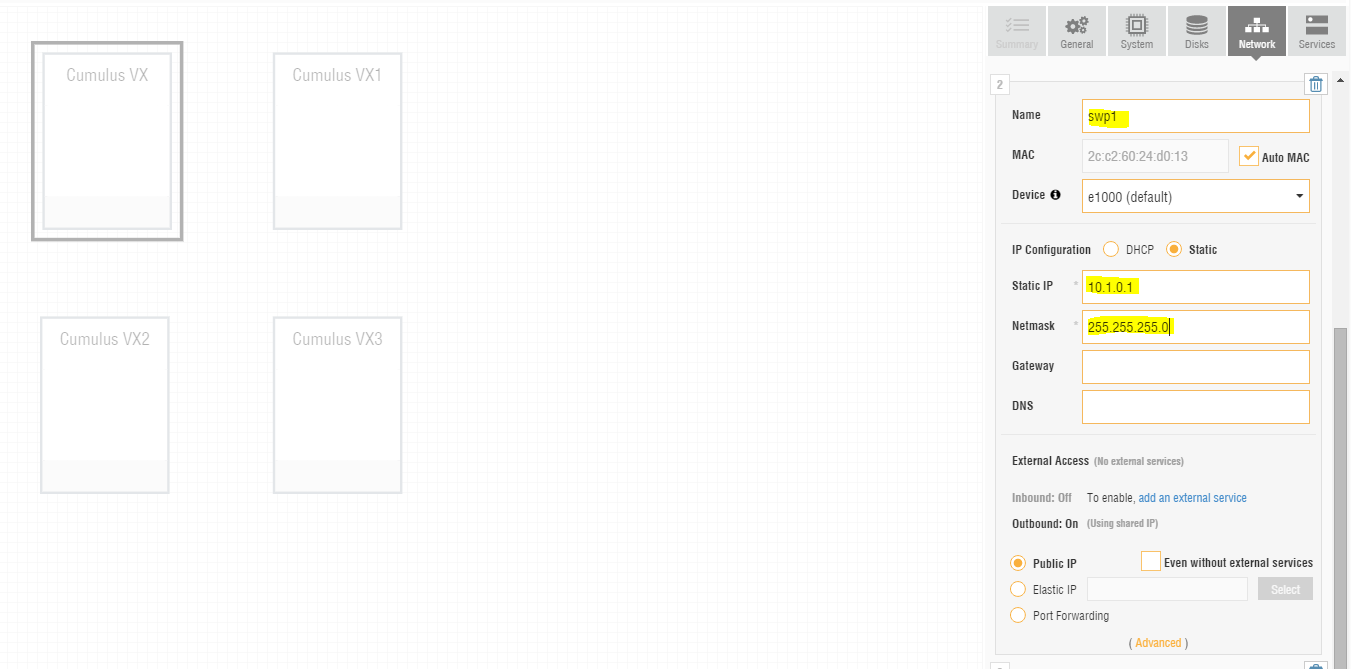Image resolution: width=1351 pixels, height=669 pixels.
Task: Uncheck the Auto MAC checkbox
Action: [1249, 156]
